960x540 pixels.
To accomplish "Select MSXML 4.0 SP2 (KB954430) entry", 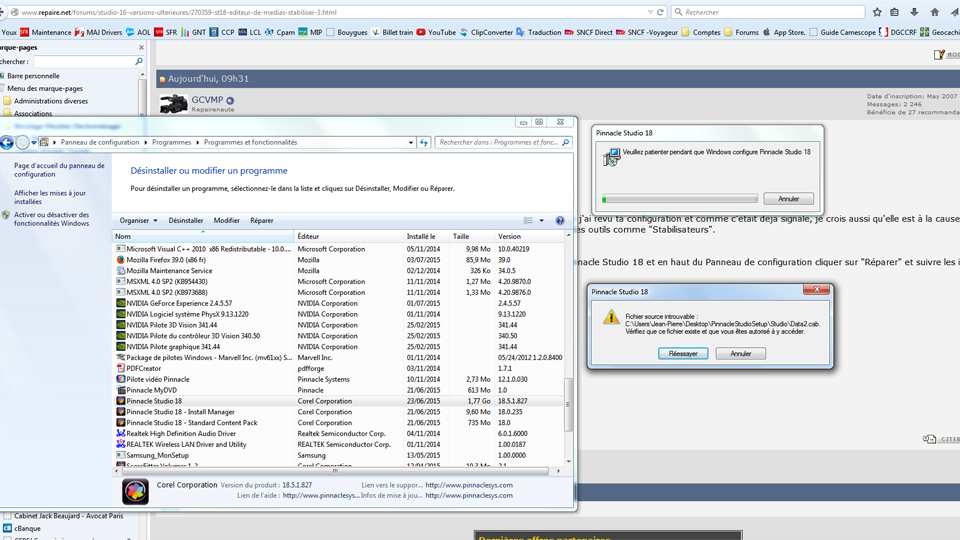I will (339, 282).
